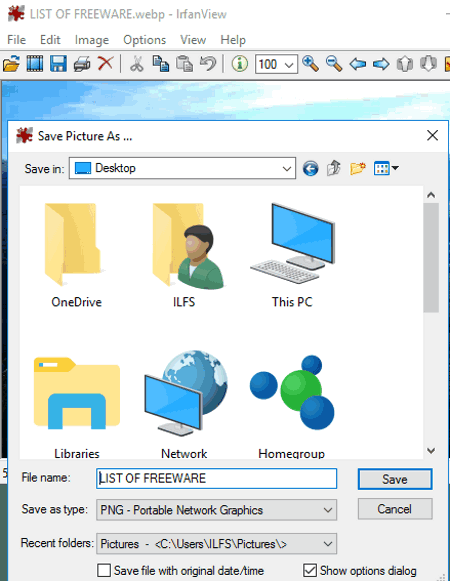
Task: Expand the Recent folders dropdown
Action: 216,544
